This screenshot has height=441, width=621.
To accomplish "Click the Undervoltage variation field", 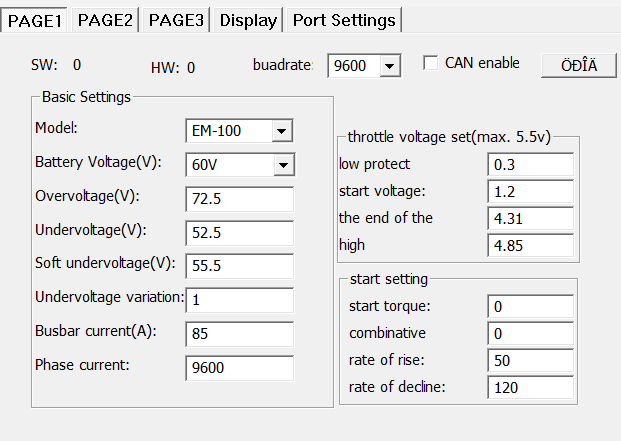I will pyautogui.click(x=239, y=300).
